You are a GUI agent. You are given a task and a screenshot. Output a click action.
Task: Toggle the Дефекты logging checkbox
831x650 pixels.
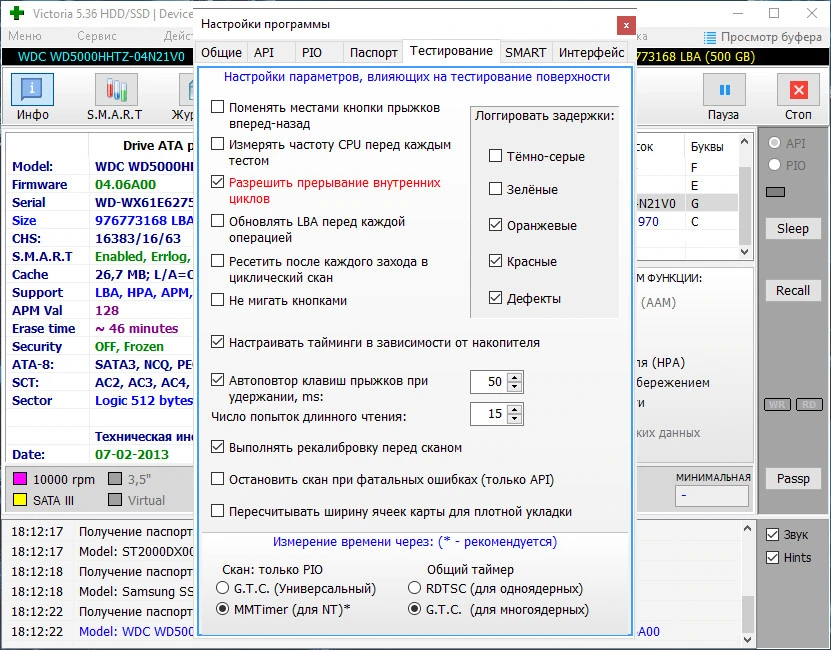[495, 298]
